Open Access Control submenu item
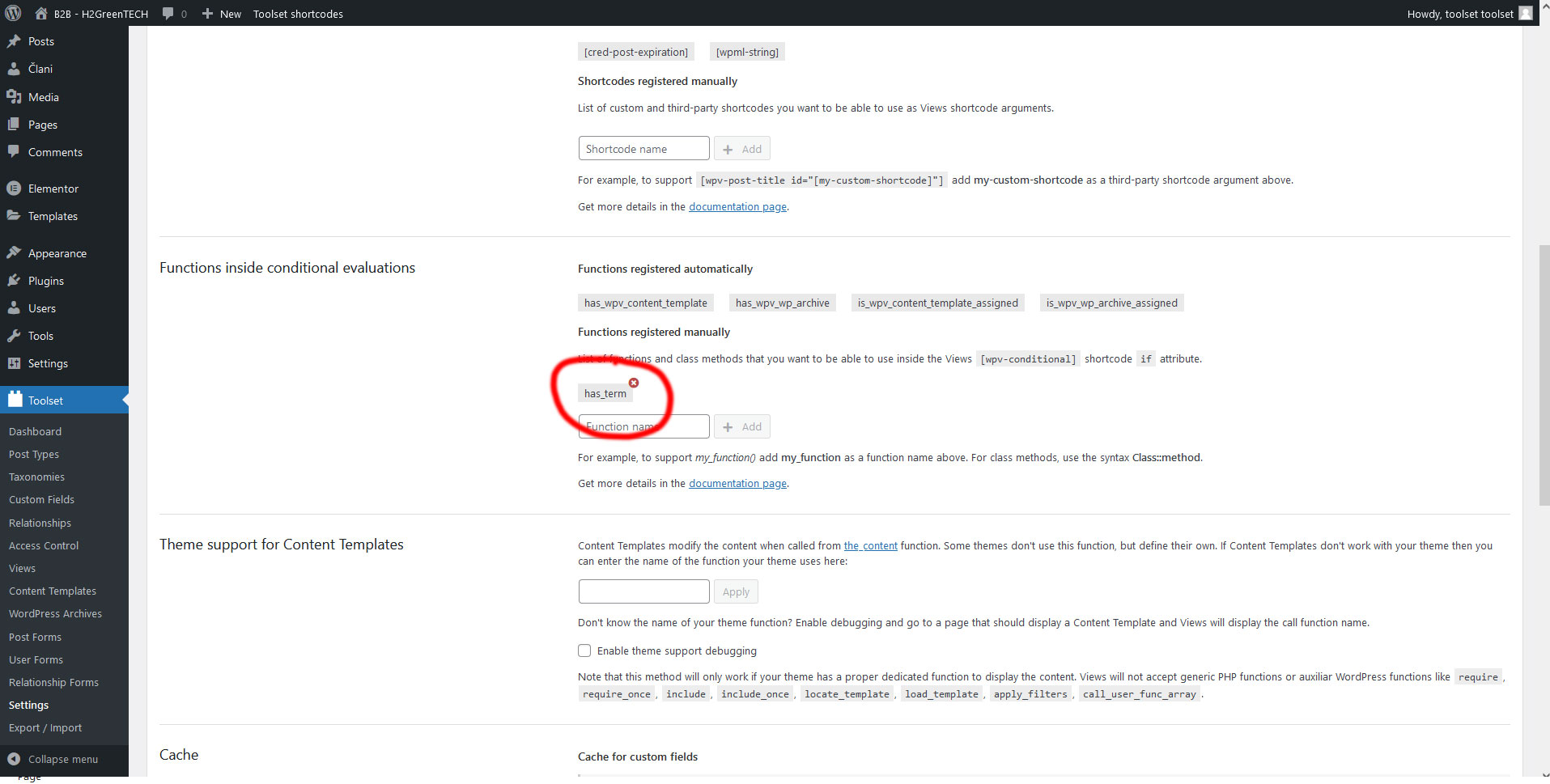The image size is (1550, 784). click(44, 545)
